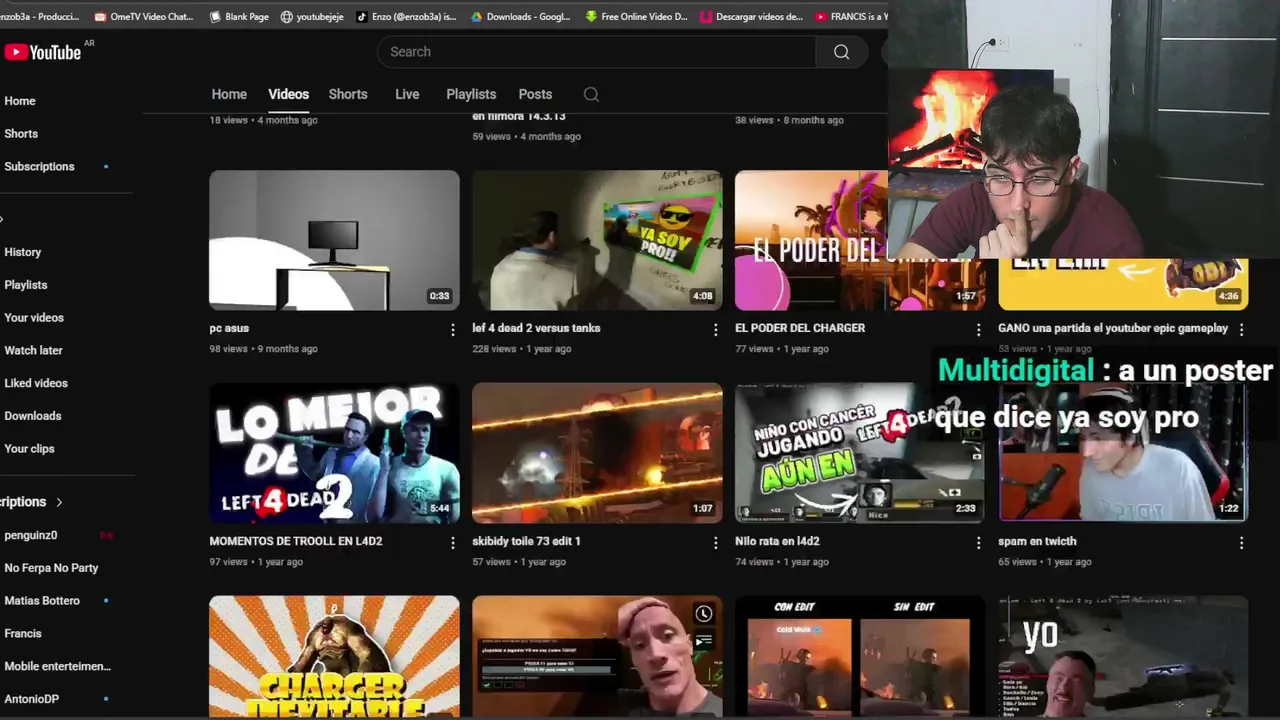This screenshot has height=720, width=1280.
Task: Open AntonioDP channel subscription
Action: click(x=32, y=699)
